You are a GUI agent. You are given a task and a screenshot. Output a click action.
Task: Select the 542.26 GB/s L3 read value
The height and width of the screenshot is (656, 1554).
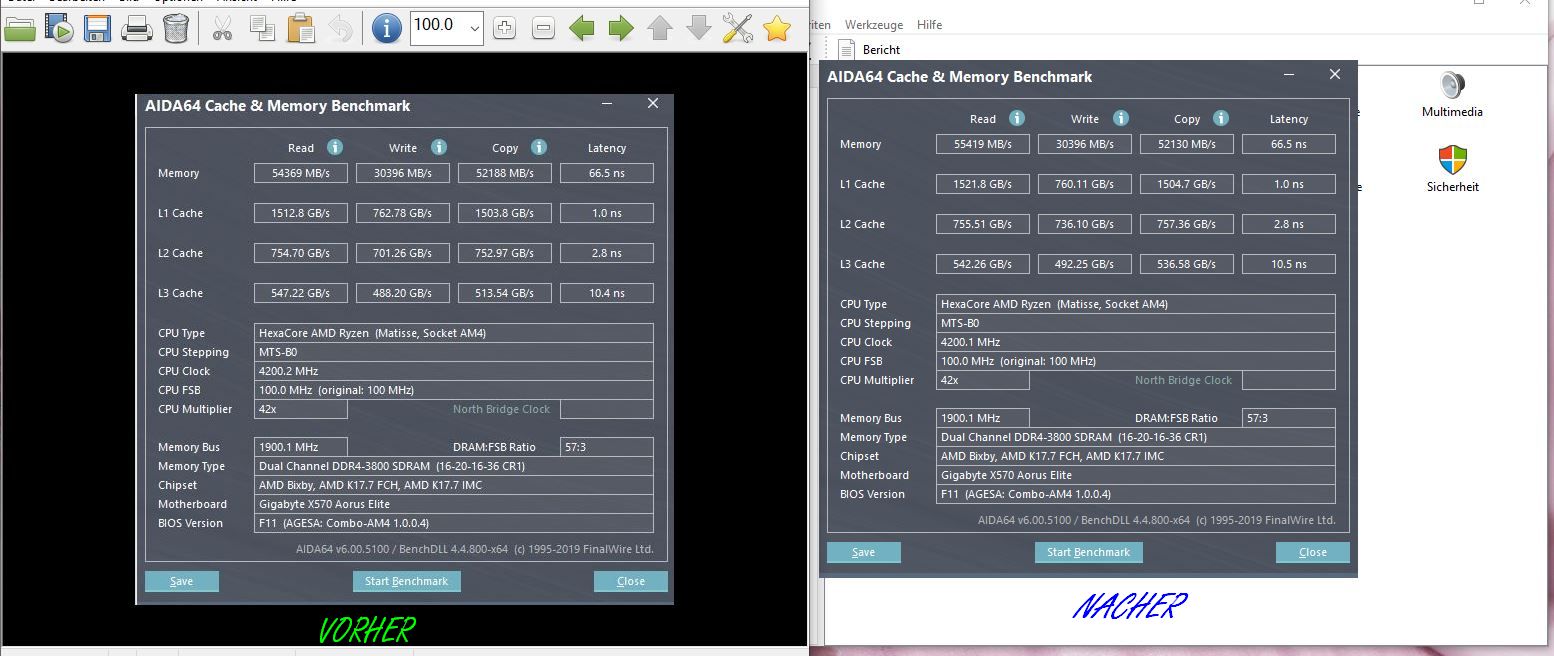point(983,264)
